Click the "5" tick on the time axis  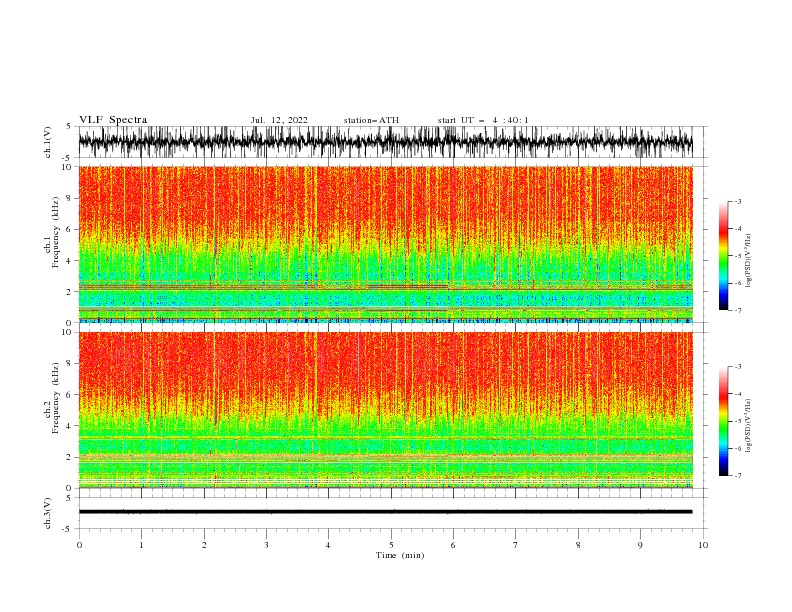391,545
